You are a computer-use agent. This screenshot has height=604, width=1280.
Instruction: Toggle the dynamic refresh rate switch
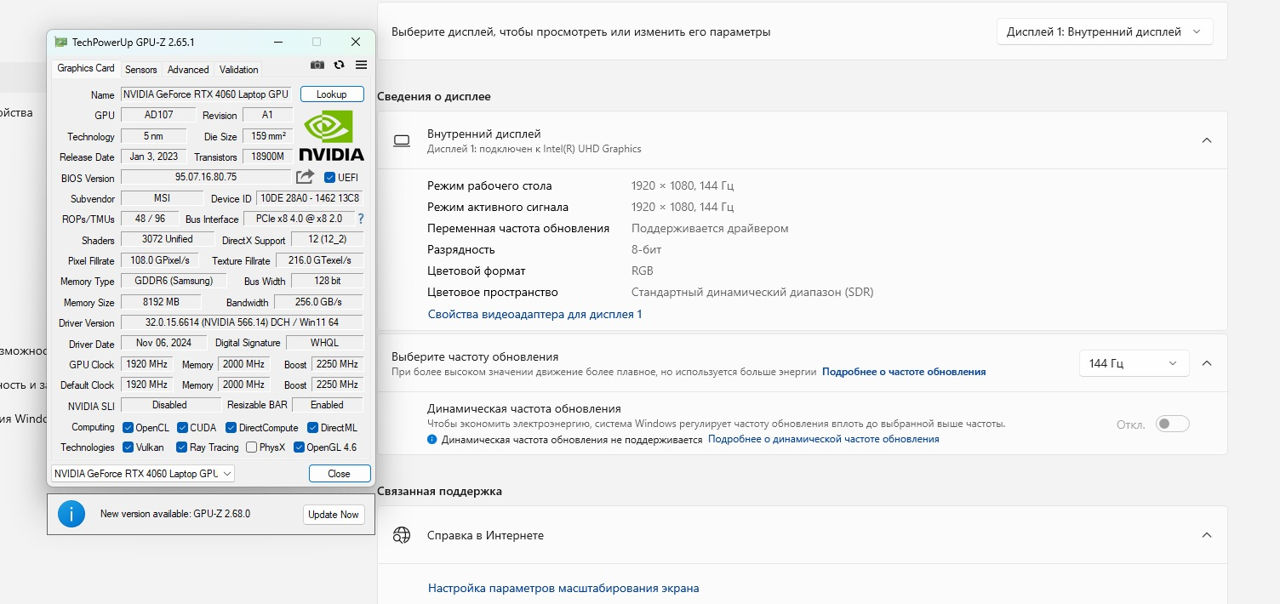[x=1172, y=424]
